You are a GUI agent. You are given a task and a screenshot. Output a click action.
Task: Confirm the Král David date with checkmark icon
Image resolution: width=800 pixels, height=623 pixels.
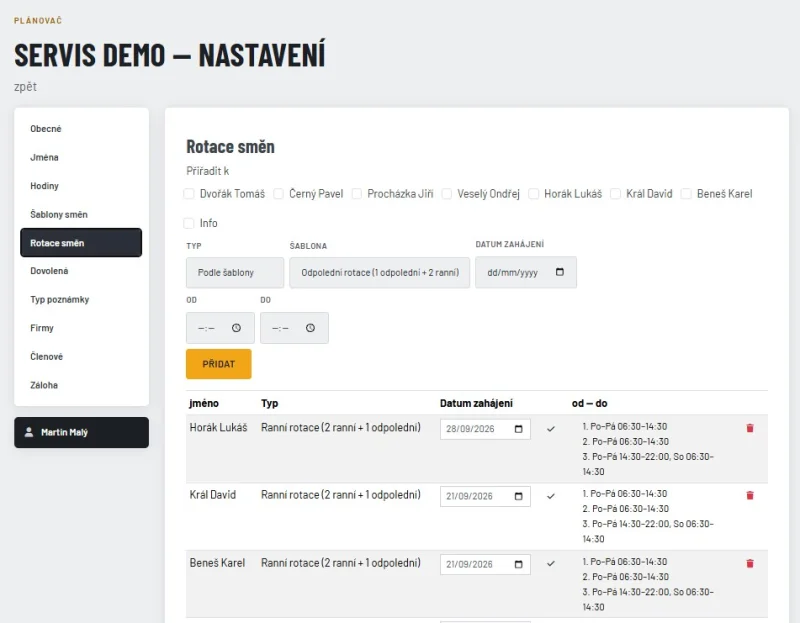pos(551,496)
